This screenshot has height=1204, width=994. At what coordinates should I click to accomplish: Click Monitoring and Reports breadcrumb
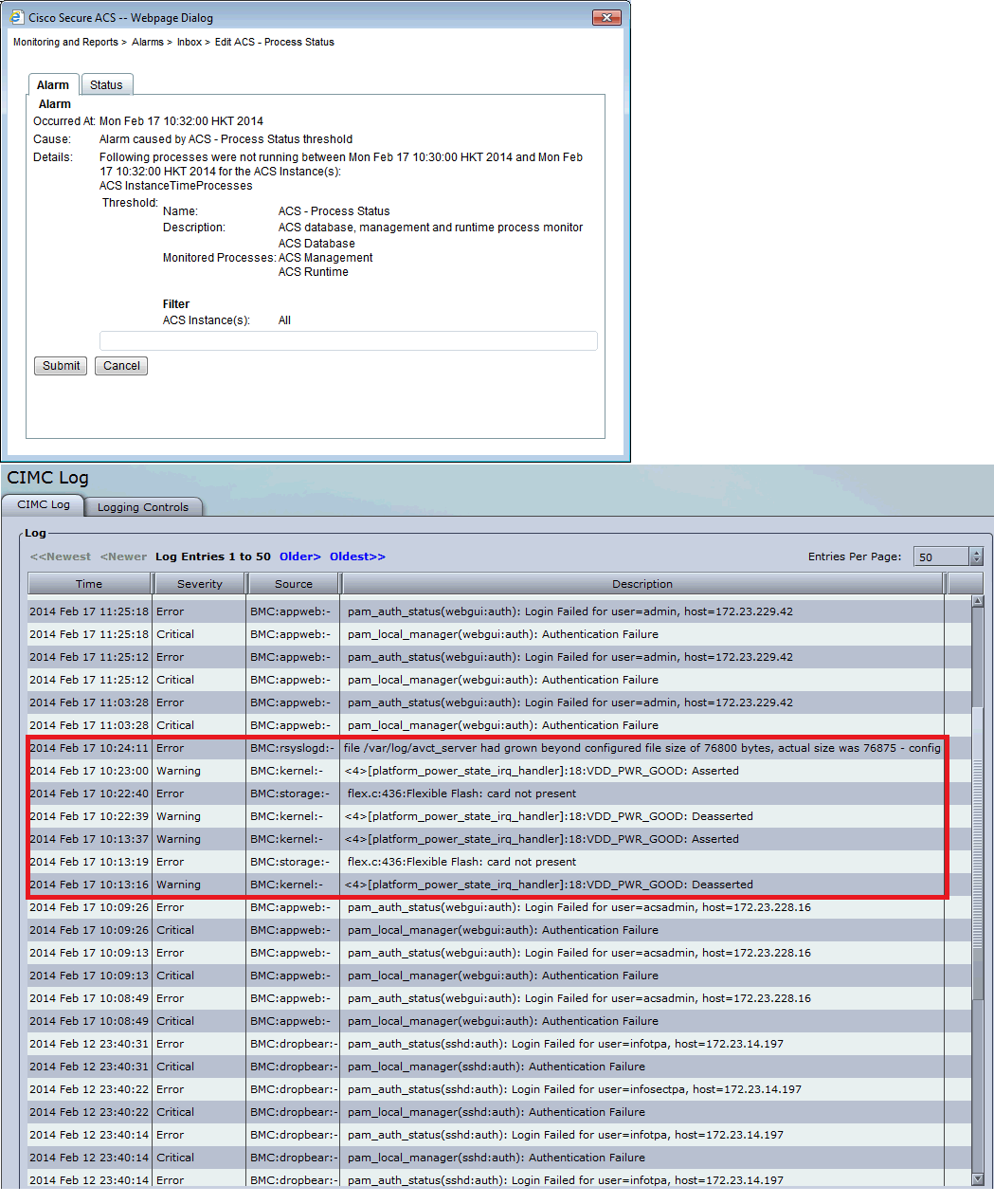point(65,42)
